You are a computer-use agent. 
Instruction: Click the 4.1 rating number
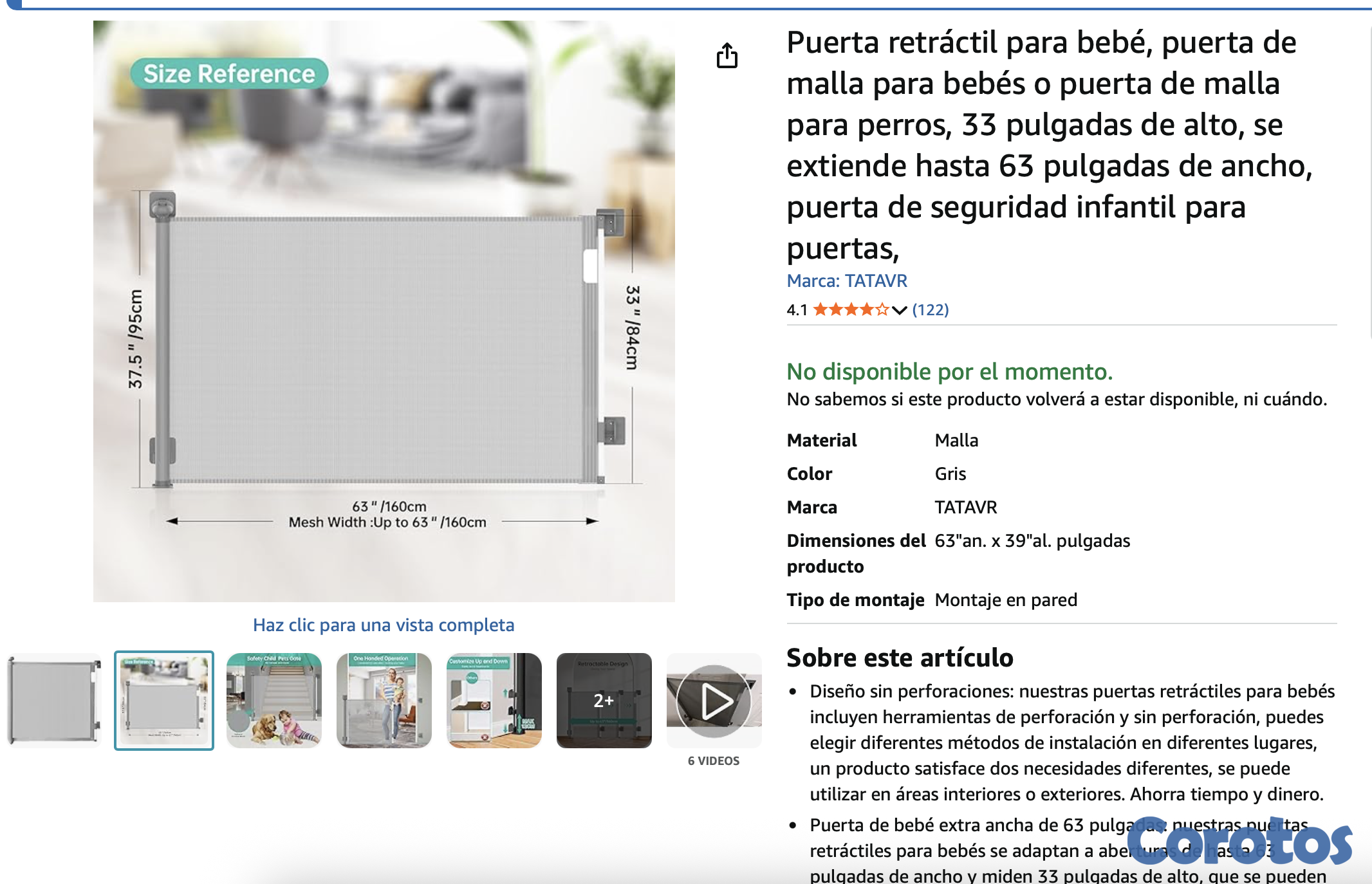click(x=797, y=310)
